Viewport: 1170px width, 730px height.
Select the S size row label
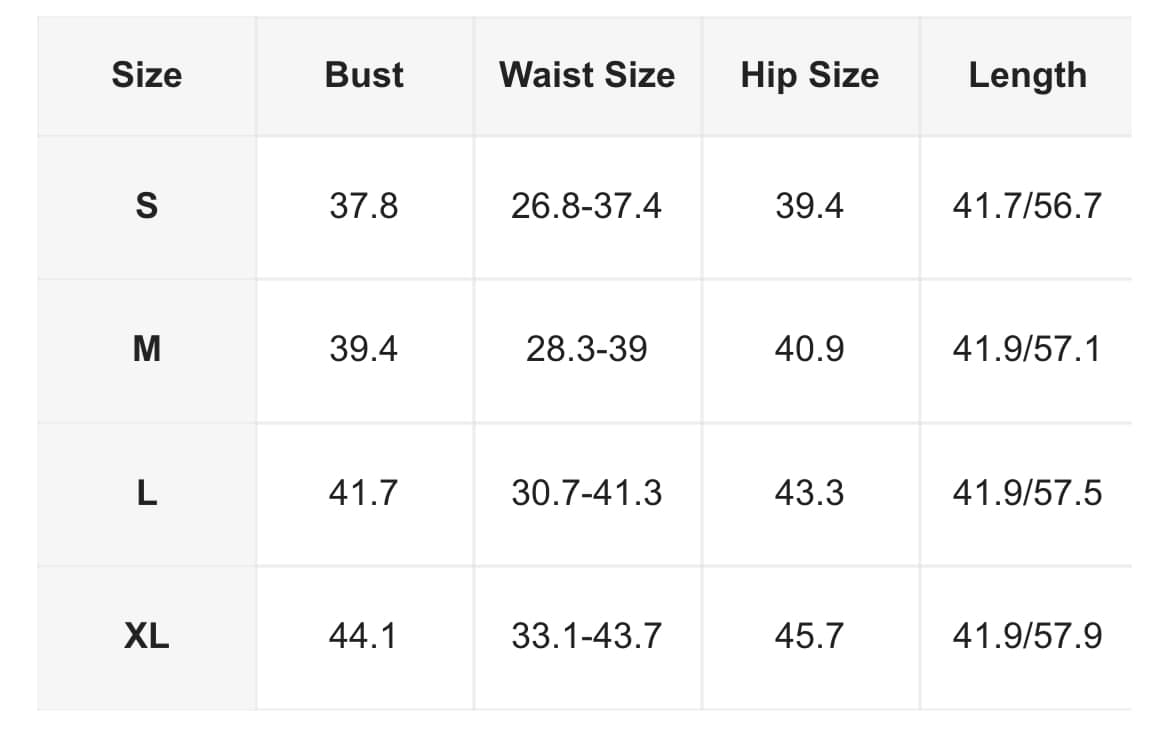pos(147,205)
